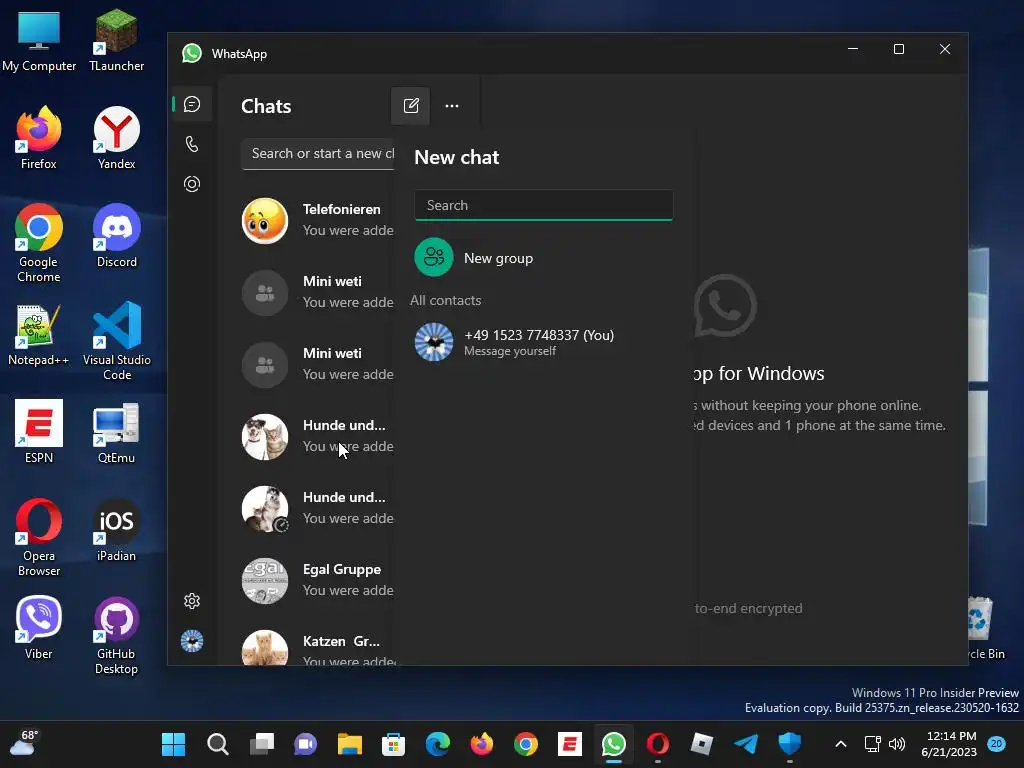The width and height of the screenshot is (1024, 768).
Task: Open notification badge showing 20
Action: coord(997,743)
